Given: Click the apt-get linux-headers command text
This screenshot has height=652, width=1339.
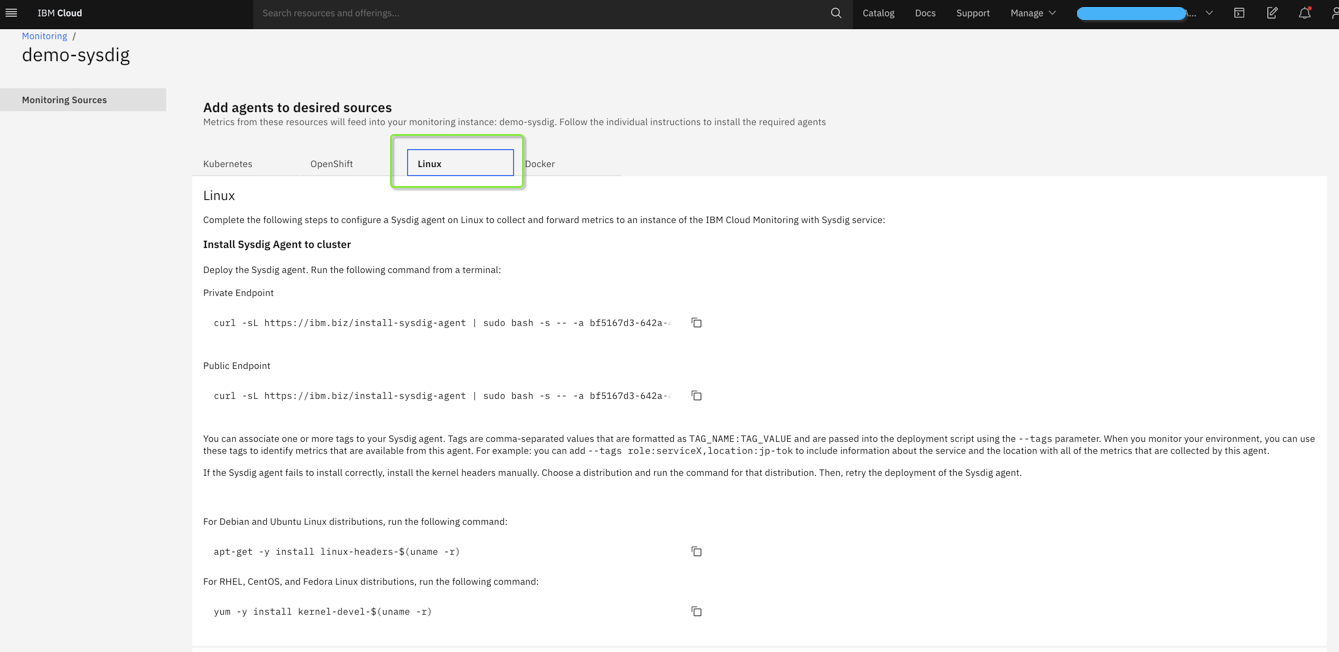Looking at the screenshot, I should (x=337, y=552).
